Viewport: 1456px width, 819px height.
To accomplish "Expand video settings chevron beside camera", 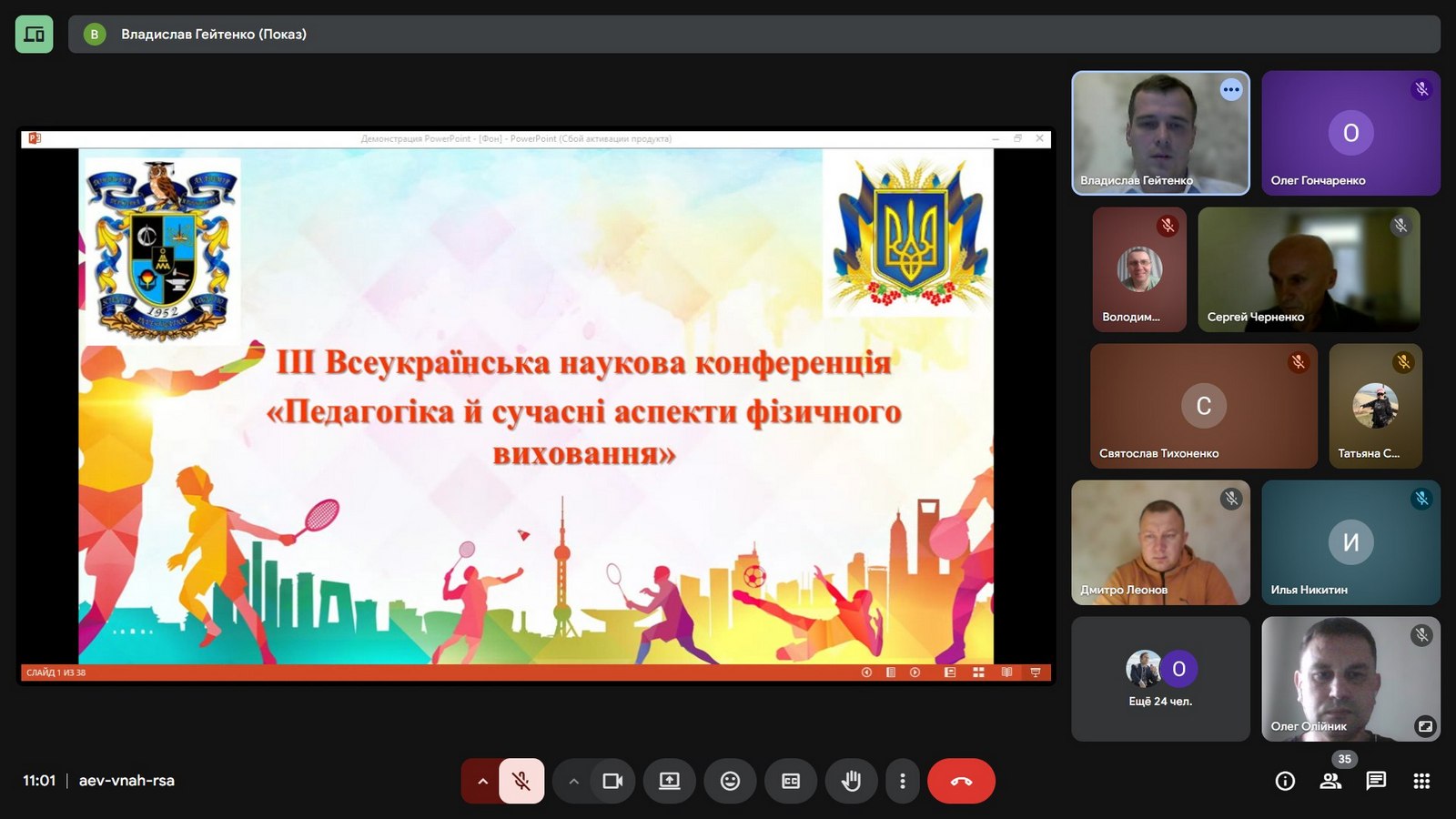I will click(573, 781).
